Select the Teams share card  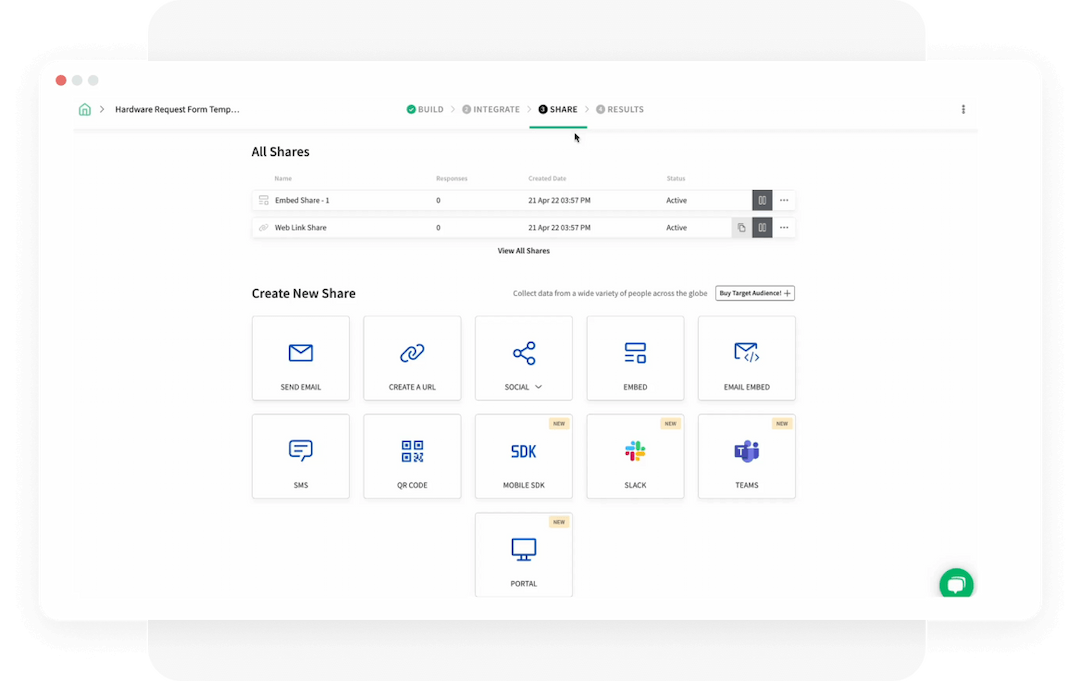click(x=746, y=456)
